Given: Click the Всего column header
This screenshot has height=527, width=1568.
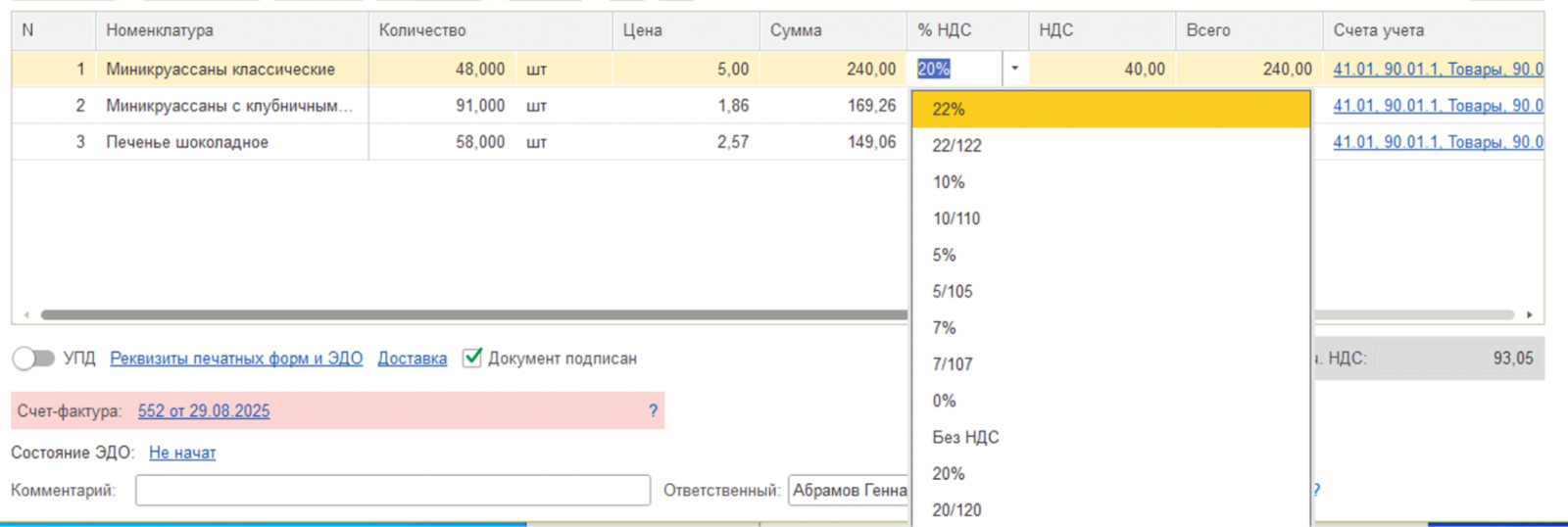Looking at the screenshot, I should [x=1249, y=30].
